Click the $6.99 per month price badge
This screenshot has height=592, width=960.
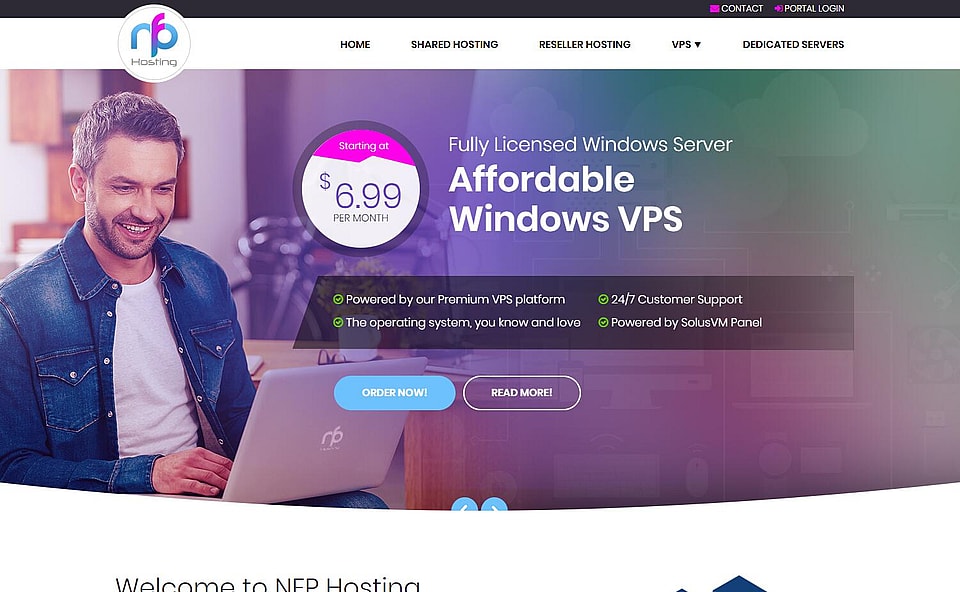(361, 189)
